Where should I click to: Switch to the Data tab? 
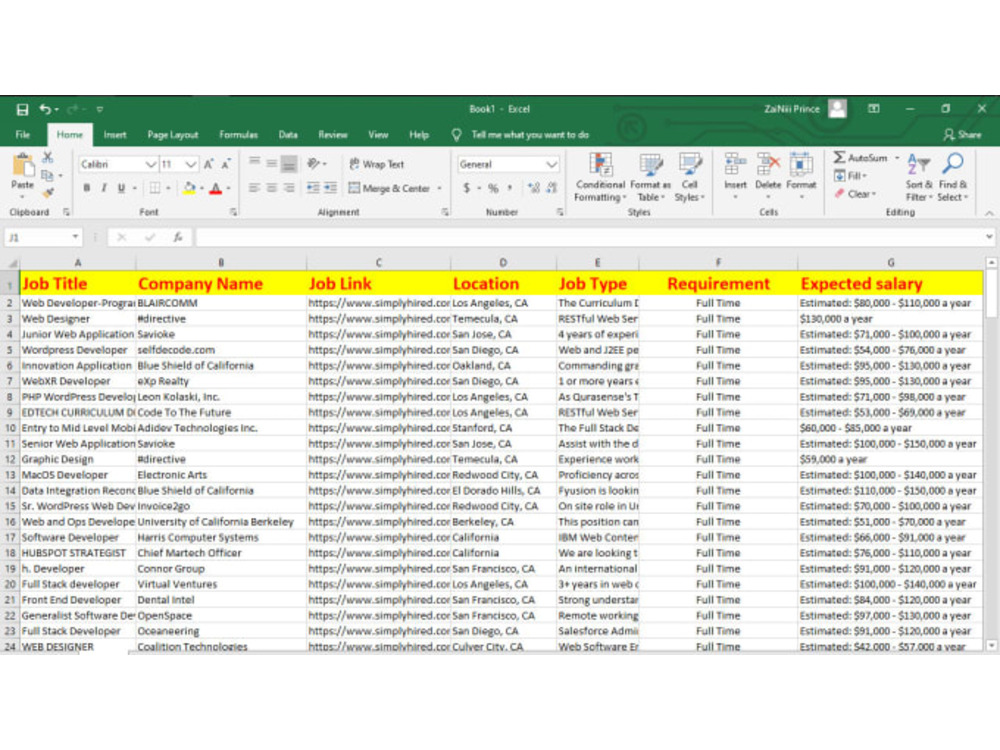[288, 135]
